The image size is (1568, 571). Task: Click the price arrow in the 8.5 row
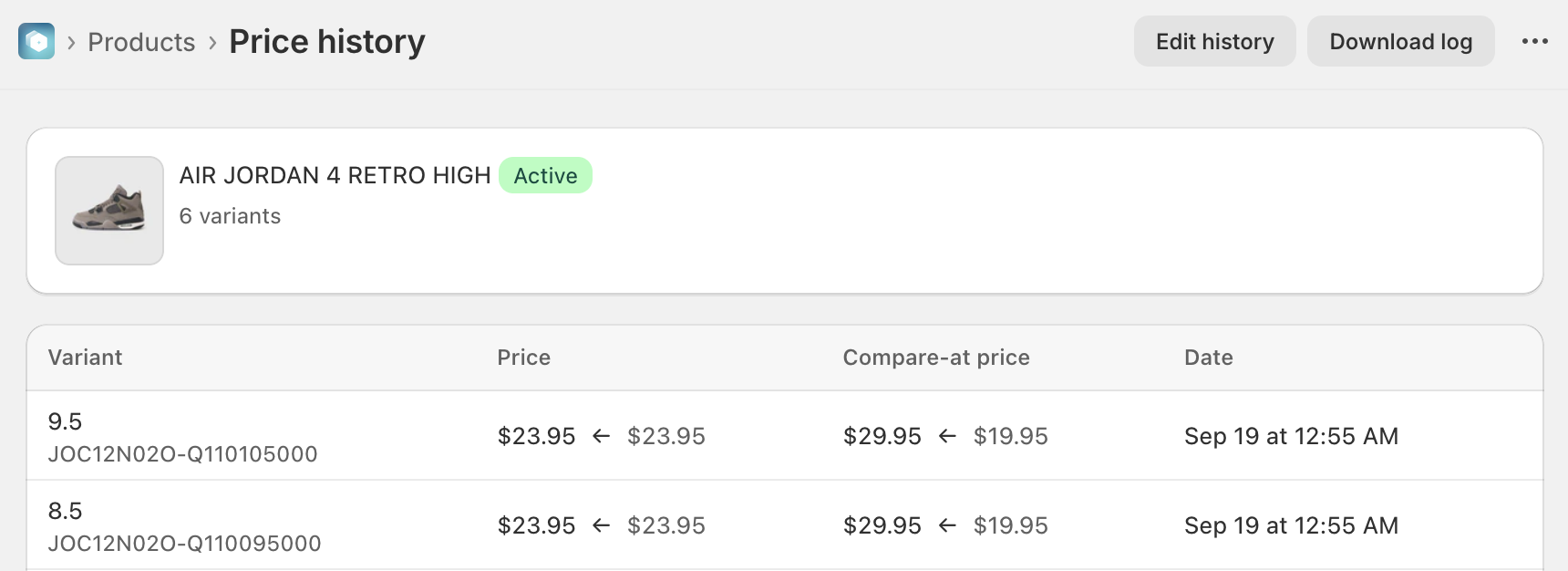(601, 525)
